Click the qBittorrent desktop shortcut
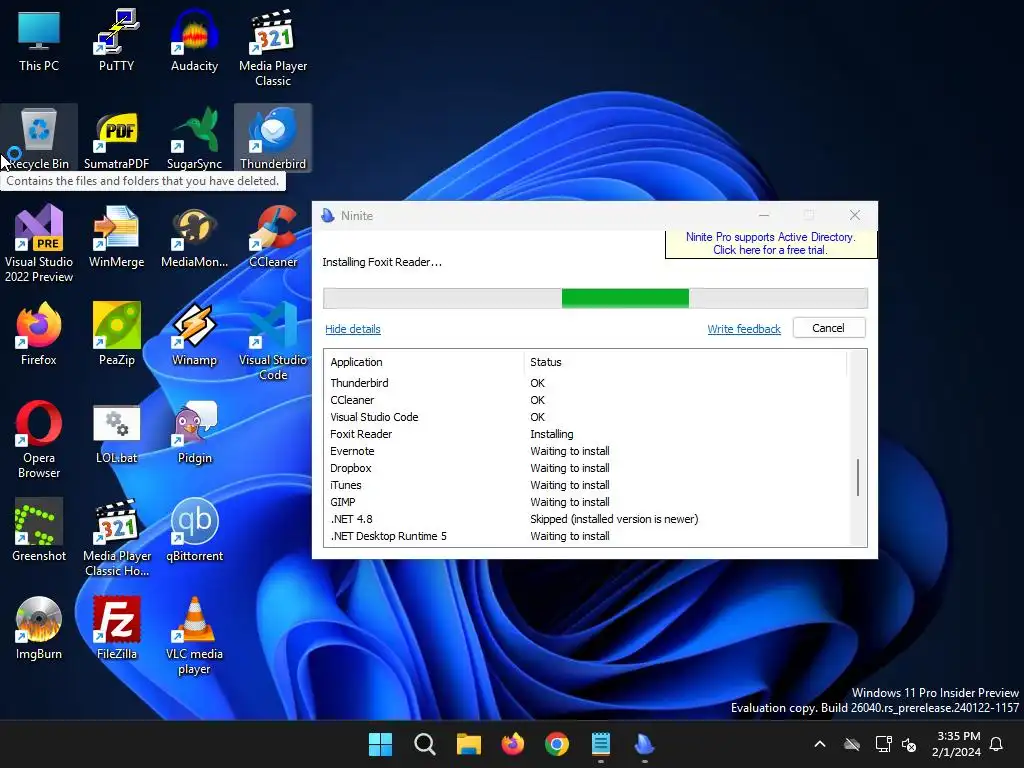The height and width of the screenshot is (768, 1024). pos(194,530)
